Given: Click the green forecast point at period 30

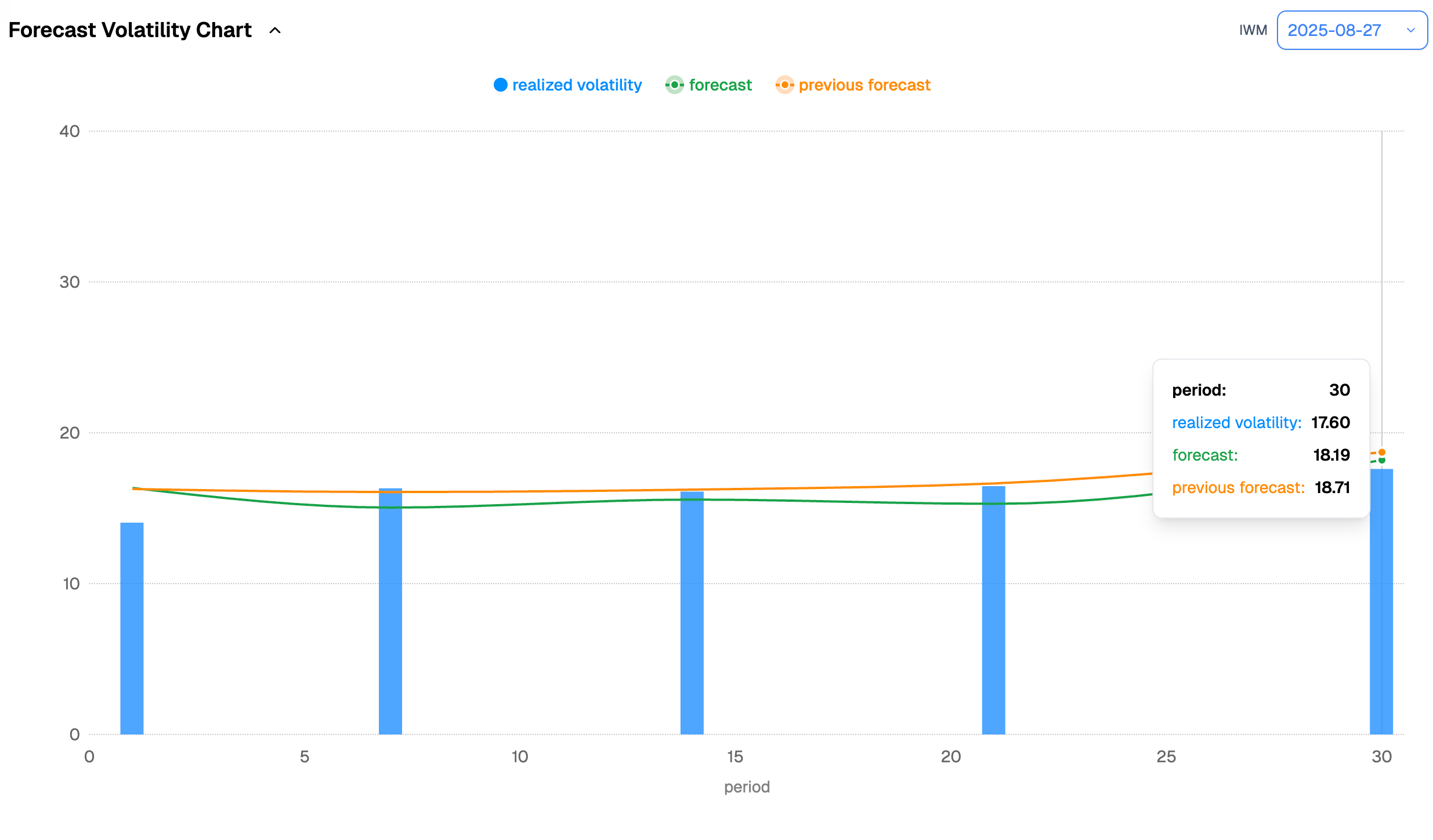Looking at the screenshot, I should point(1382,461).
